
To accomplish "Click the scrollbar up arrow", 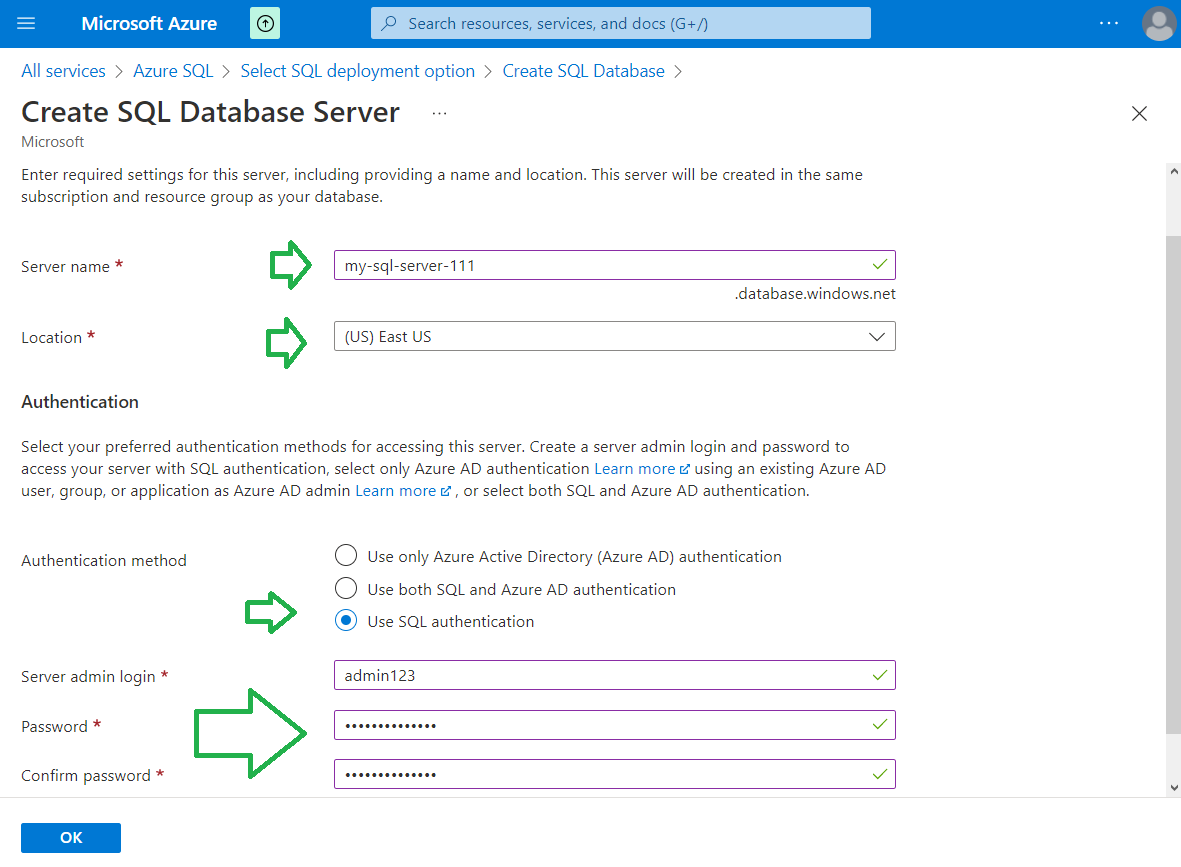I will [x=1173, y=172].
